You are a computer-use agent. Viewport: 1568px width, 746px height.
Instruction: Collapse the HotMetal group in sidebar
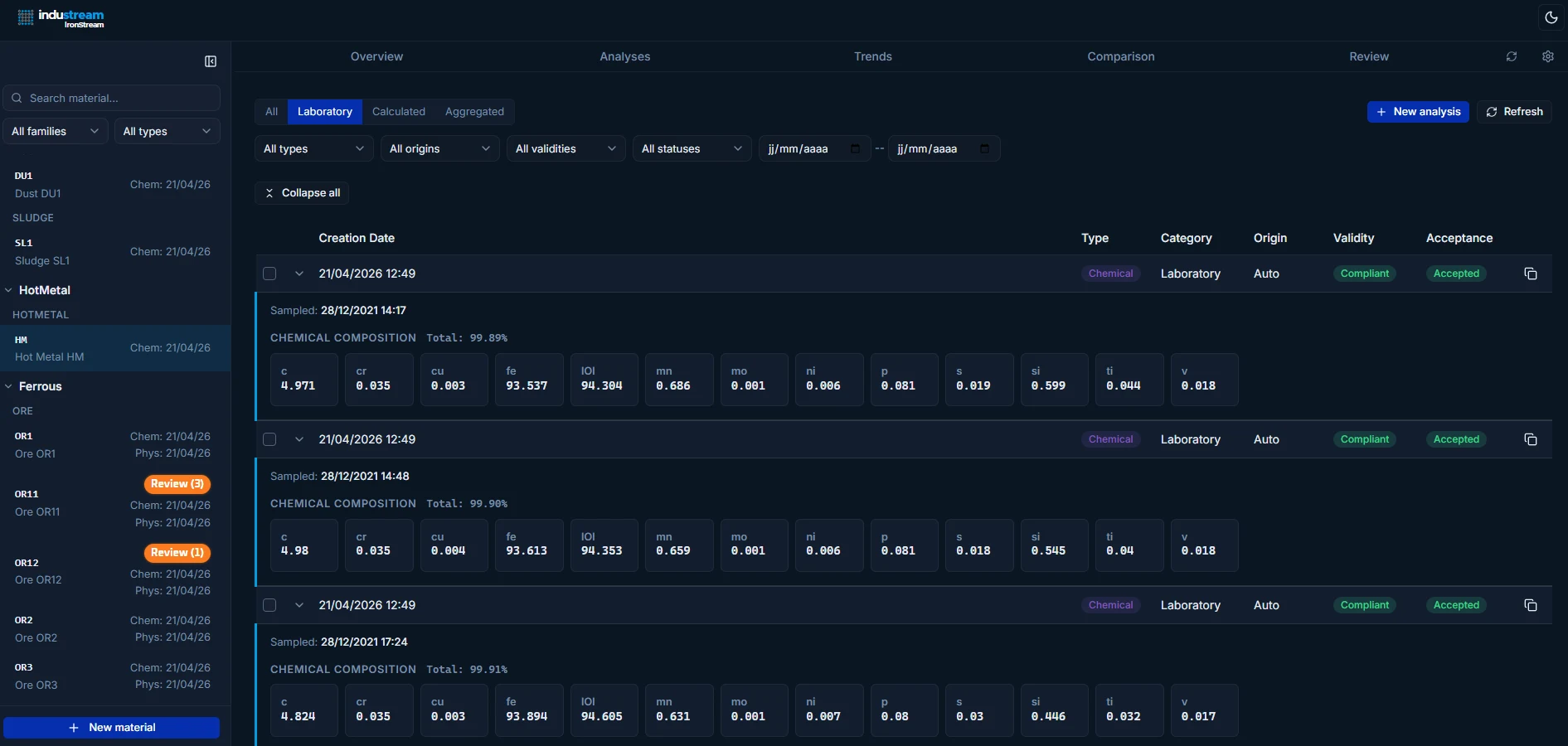point(9,290)
